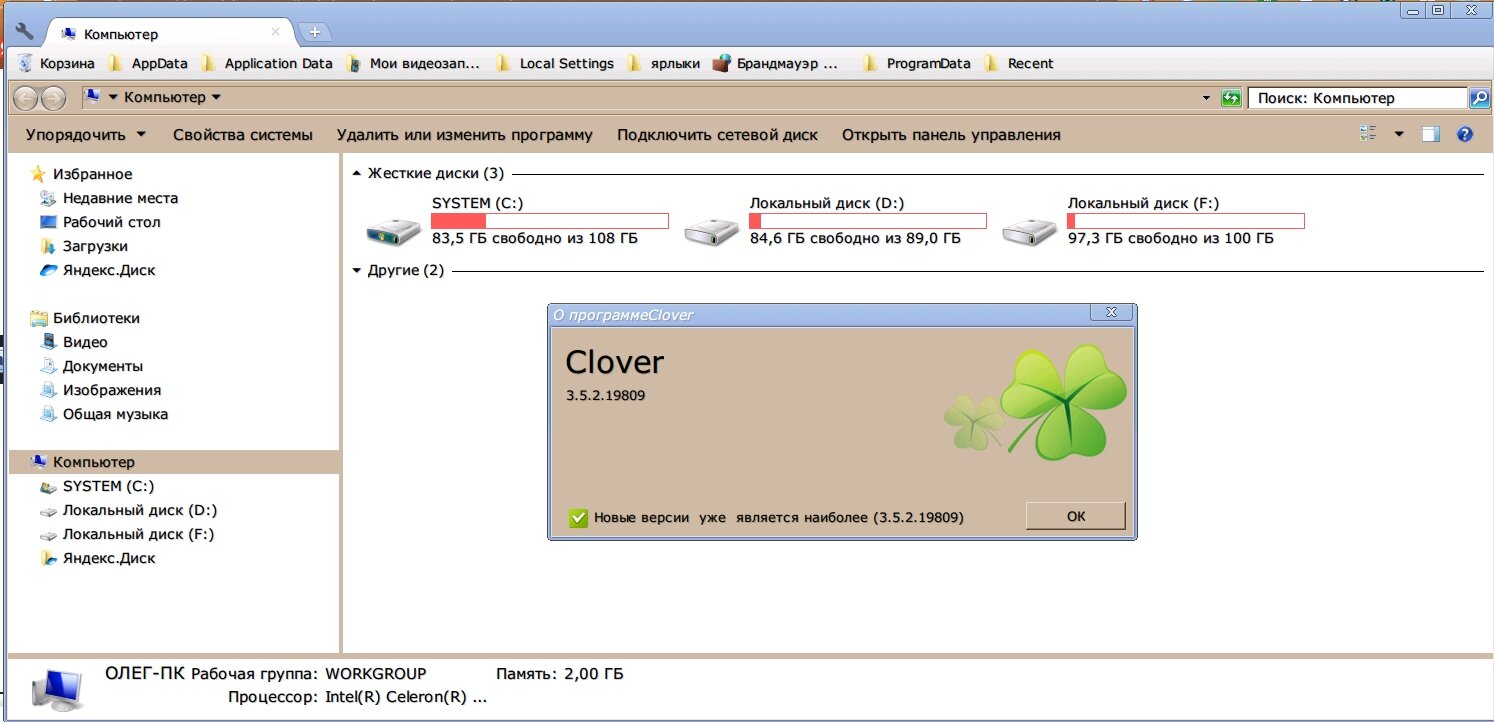
Task: Click version text 3.5.2.19809 under Clover
Action: (x=605, y=395)
